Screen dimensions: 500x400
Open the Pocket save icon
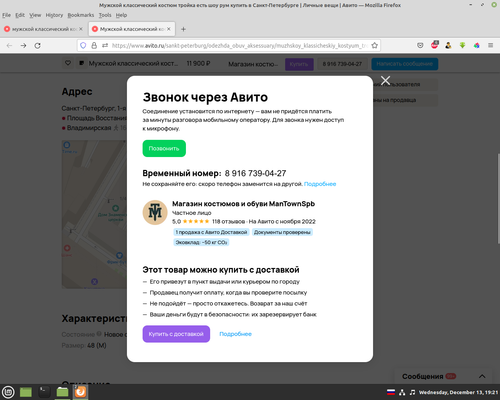coord(420,45)
